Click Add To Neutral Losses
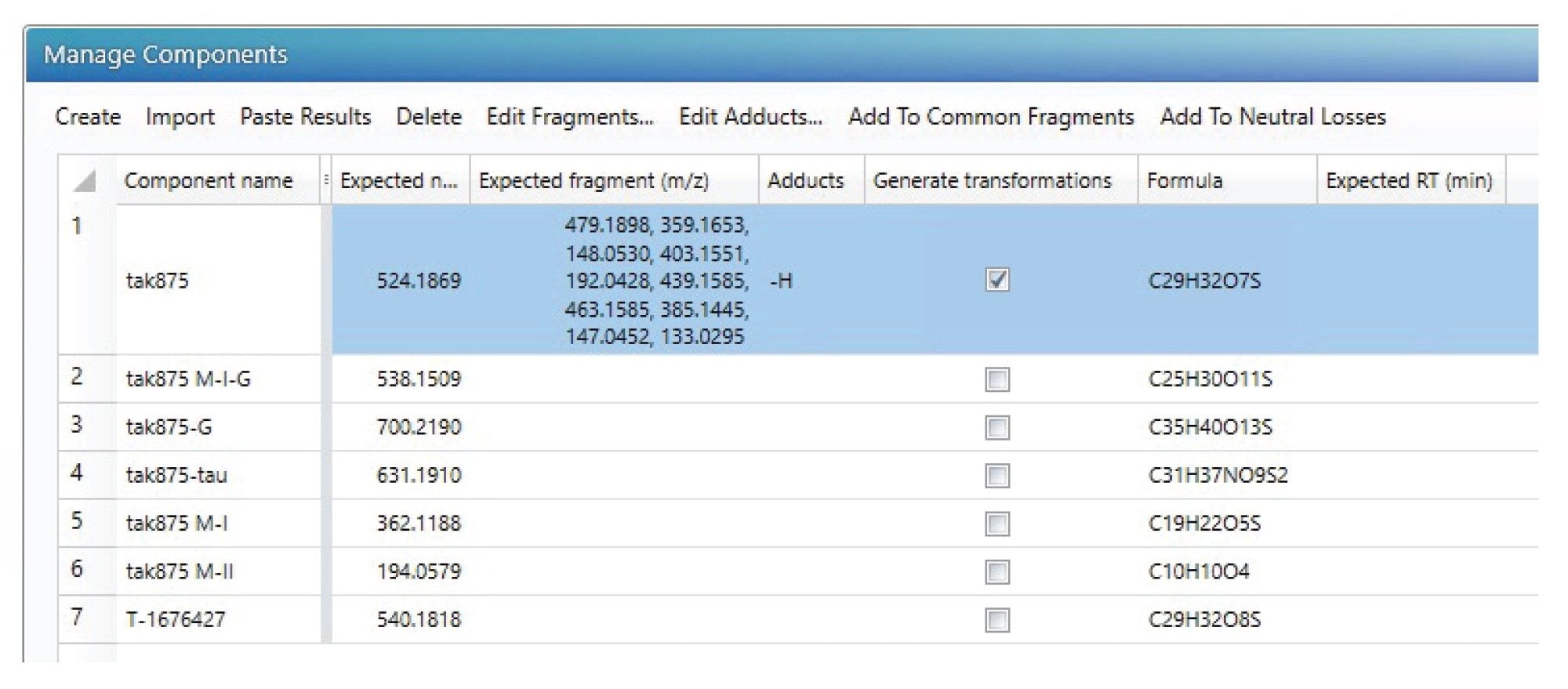Image resolution: width=1568 pixels, height=689 pixels. 1272,117
